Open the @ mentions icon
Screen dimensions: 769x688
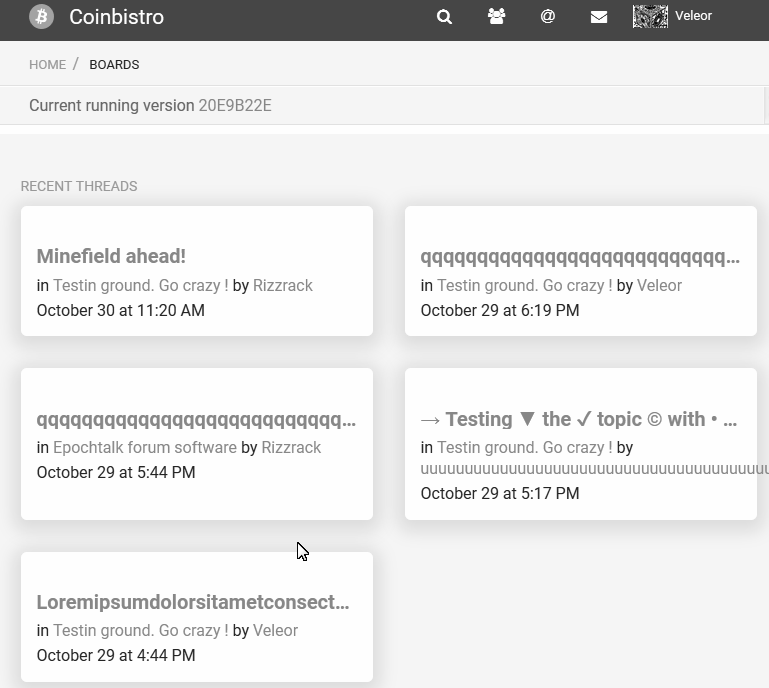[x=548, y=16]
